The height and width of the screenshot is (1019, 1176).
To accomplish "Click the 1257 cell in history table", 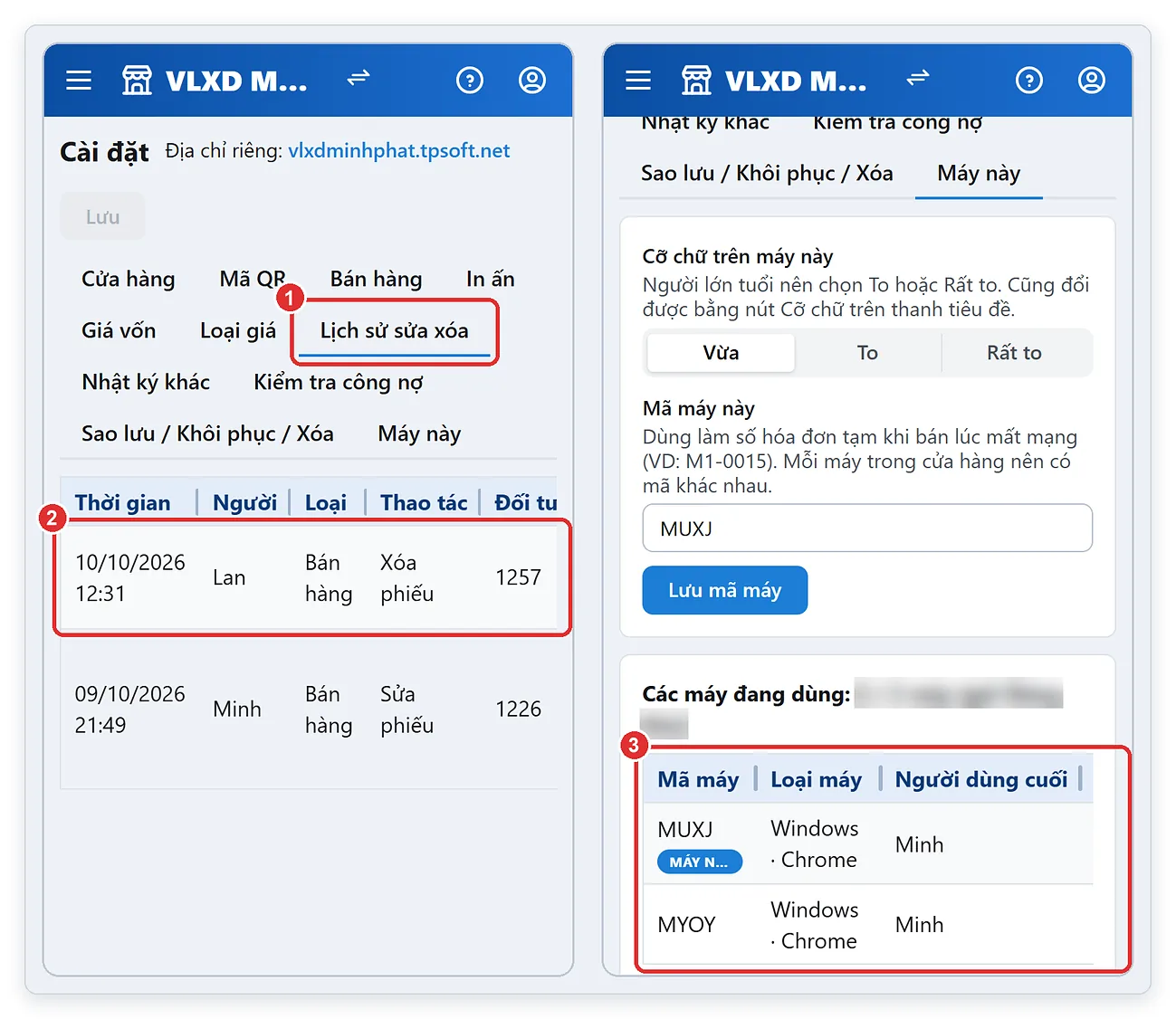I will click(x=518, y=577).
